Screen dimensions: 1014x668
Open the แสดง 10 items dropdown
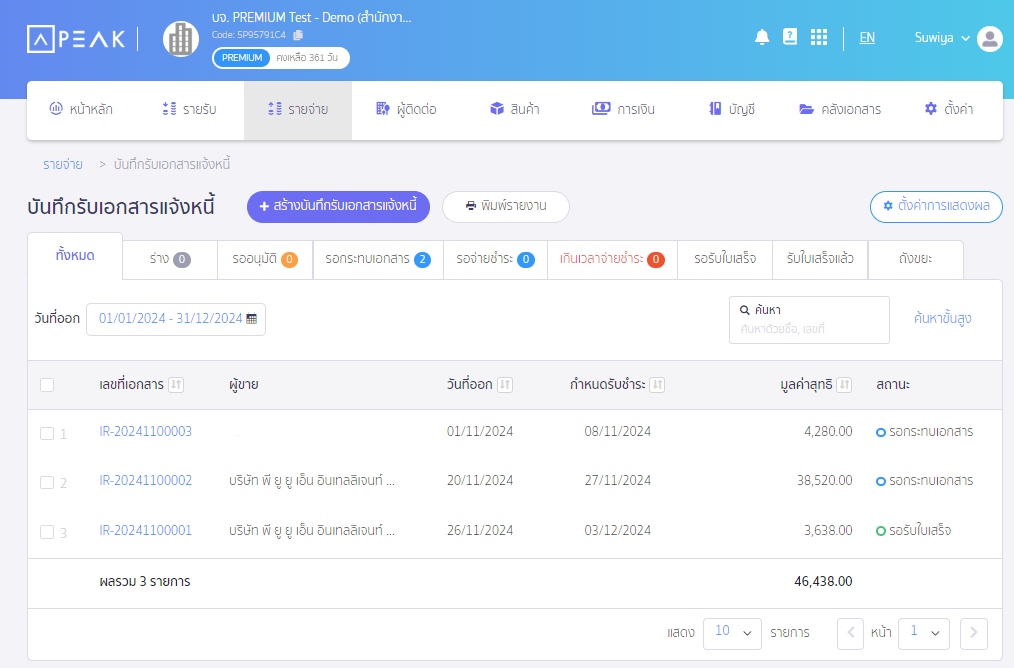[732, 633]
